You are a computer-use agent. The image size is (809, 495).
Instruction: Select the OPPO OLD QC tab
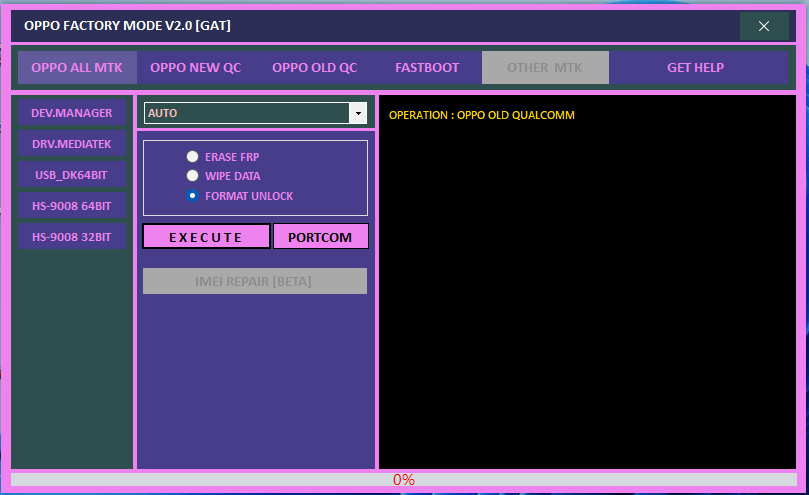[314, 68]
